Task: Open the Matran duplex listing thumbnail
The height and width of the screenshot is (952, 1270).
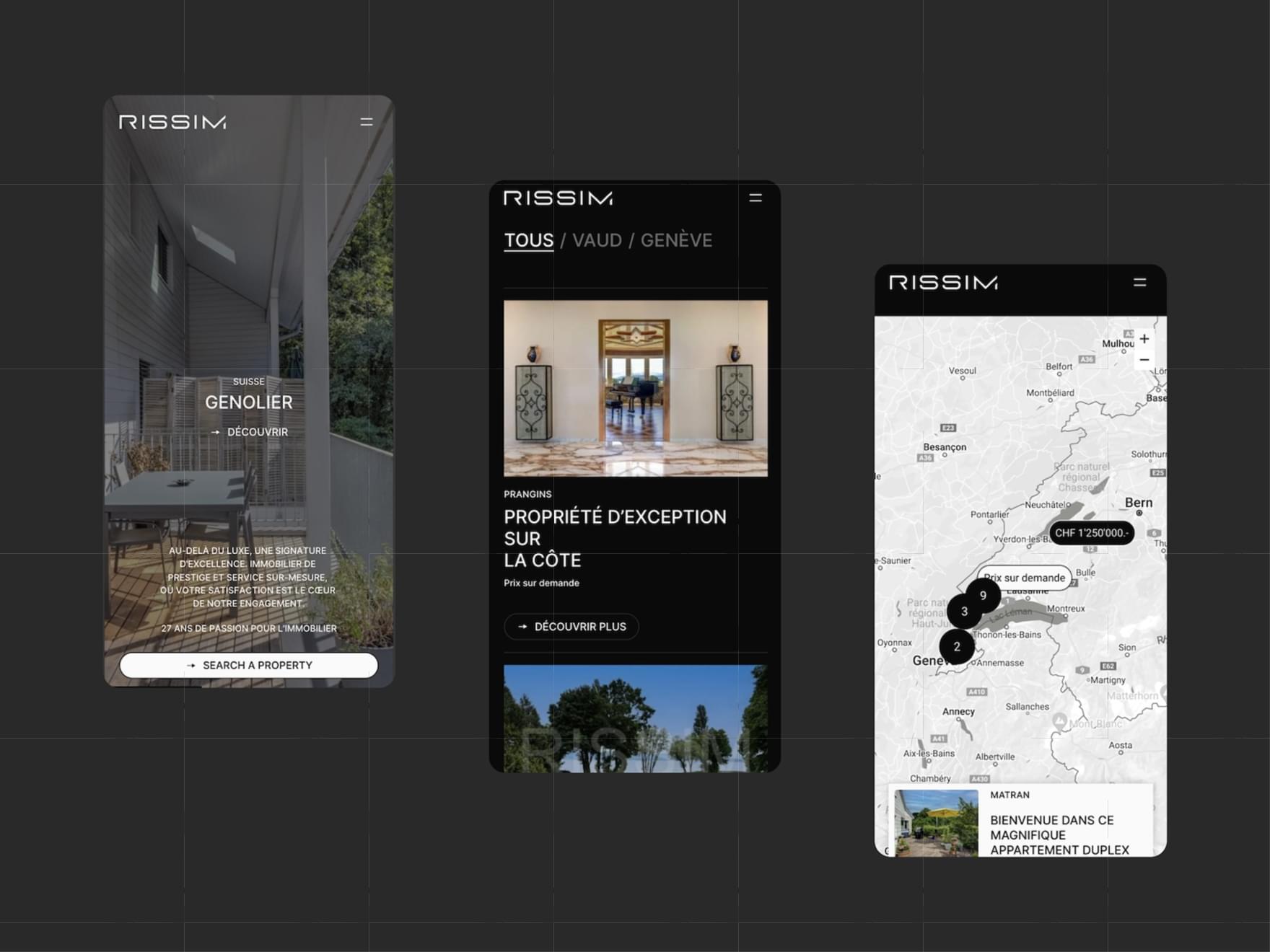Action: (x=936, y=823)
